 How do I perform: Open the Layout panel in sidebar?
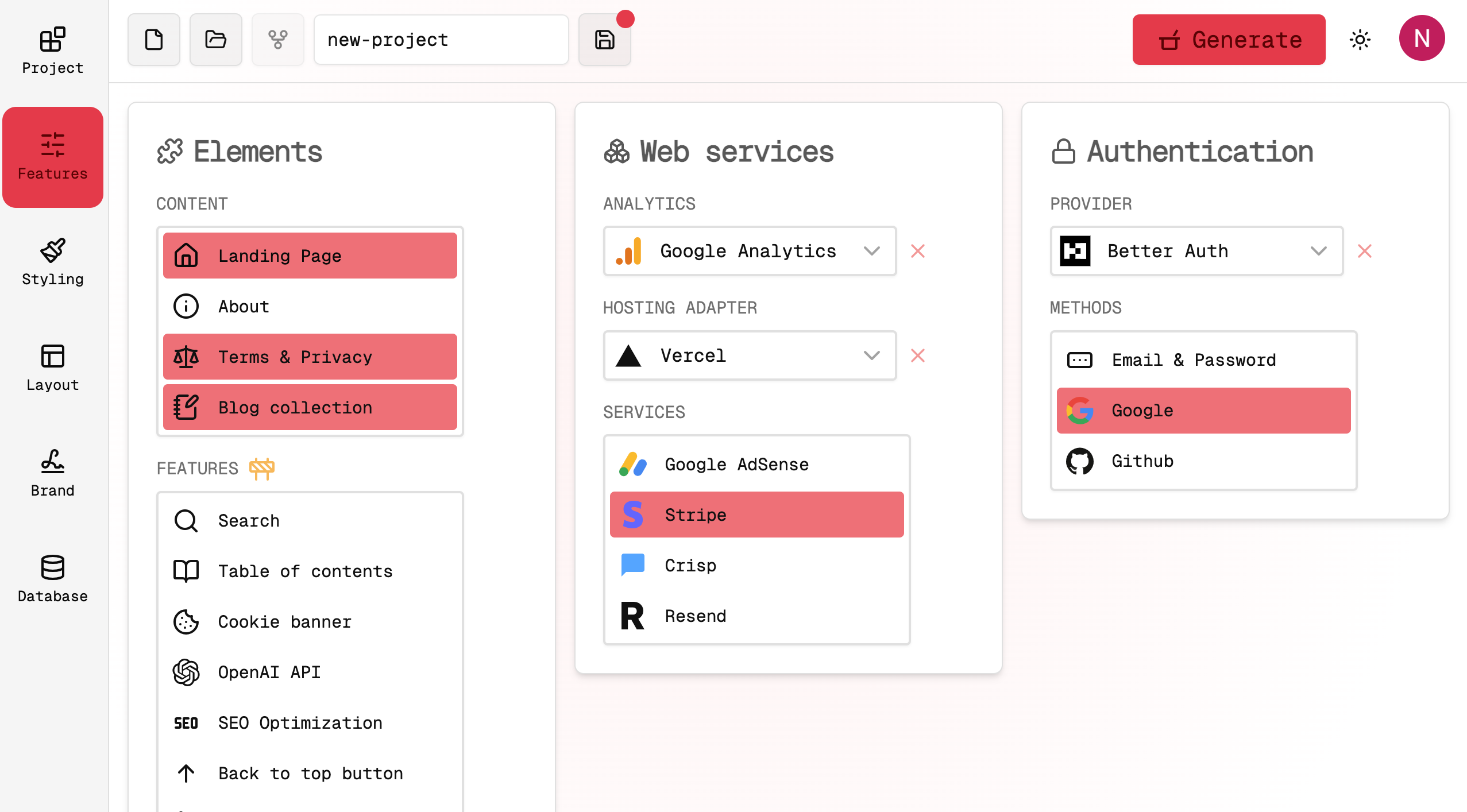(52, 367)
